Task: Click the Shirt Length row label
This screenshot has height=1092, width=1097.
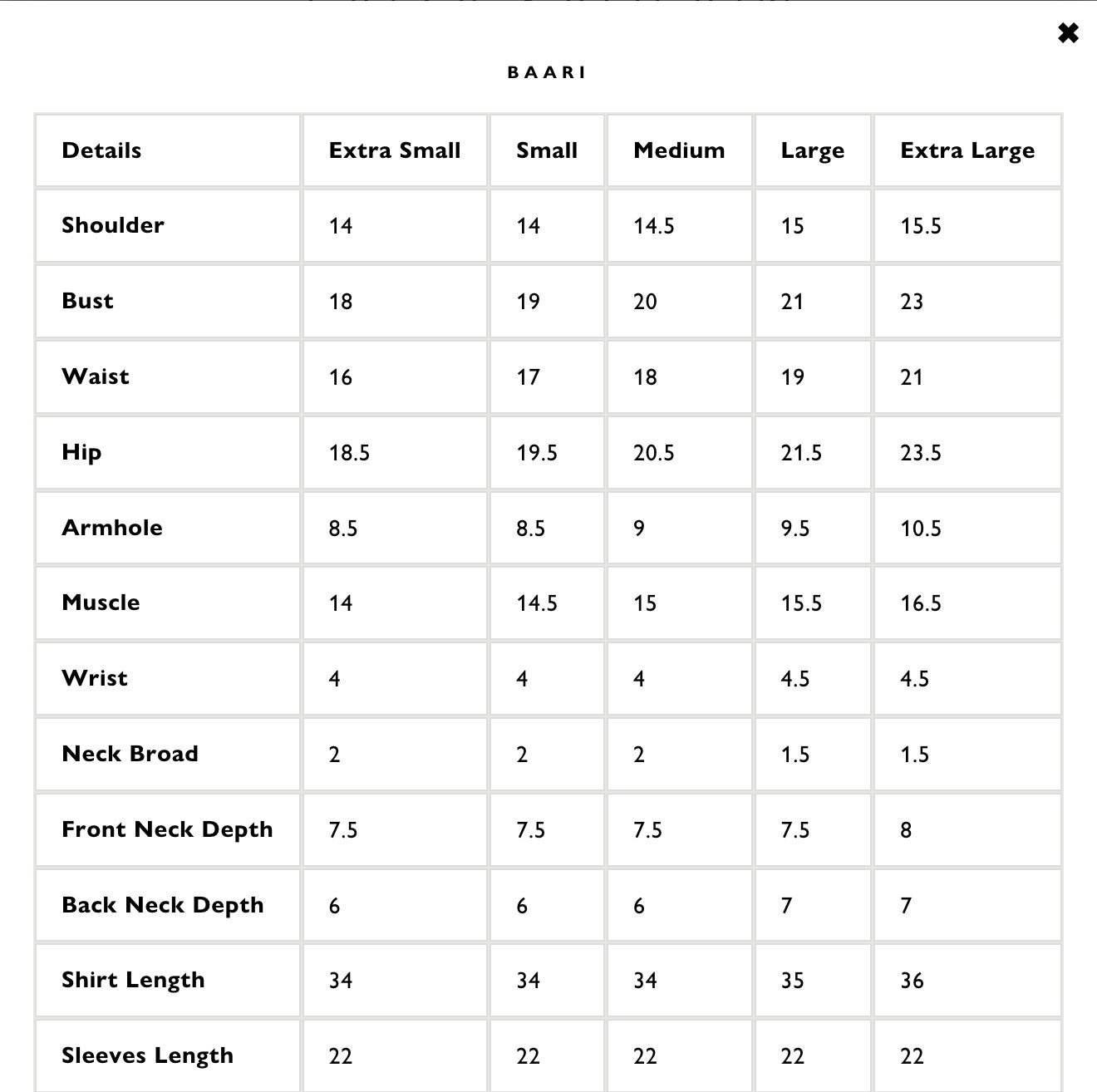Action: pyautogui.click(x=133, y=980)
